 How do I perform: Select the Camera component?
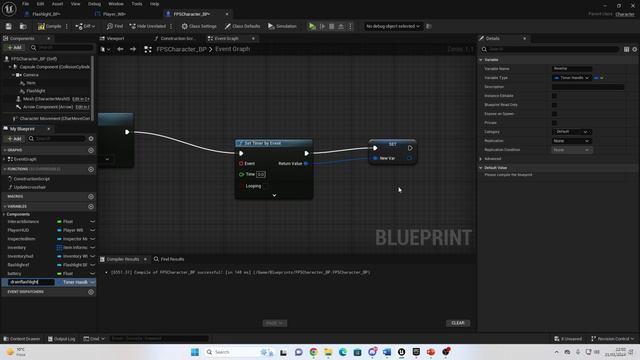coord(31,75)
